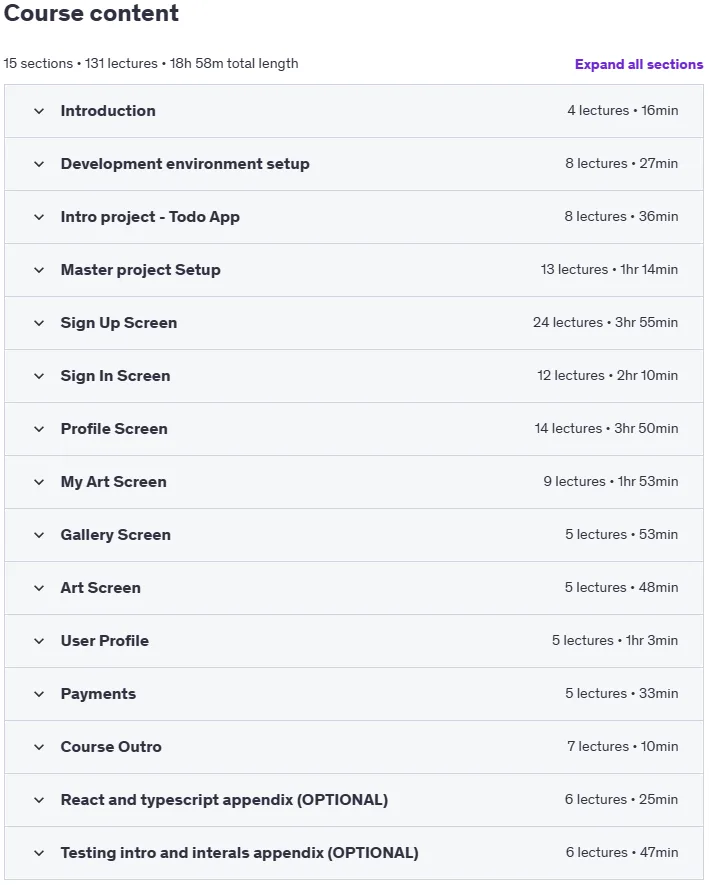Screen dimensions: 709x885
Task: Select the Gallery Screen section heading
Action: point(116,534)
